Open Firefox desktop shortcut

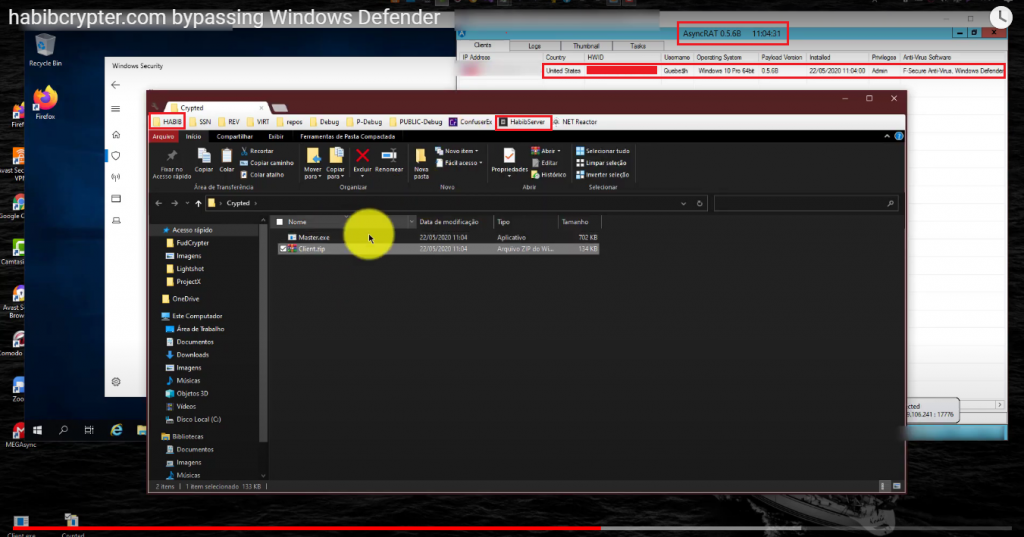pos(45,103)
